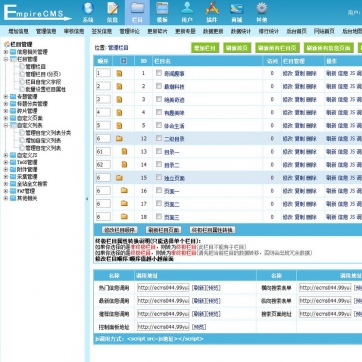362x362 pixels.
Task: Open the 系统 section in top navigation
Action: 88,12
